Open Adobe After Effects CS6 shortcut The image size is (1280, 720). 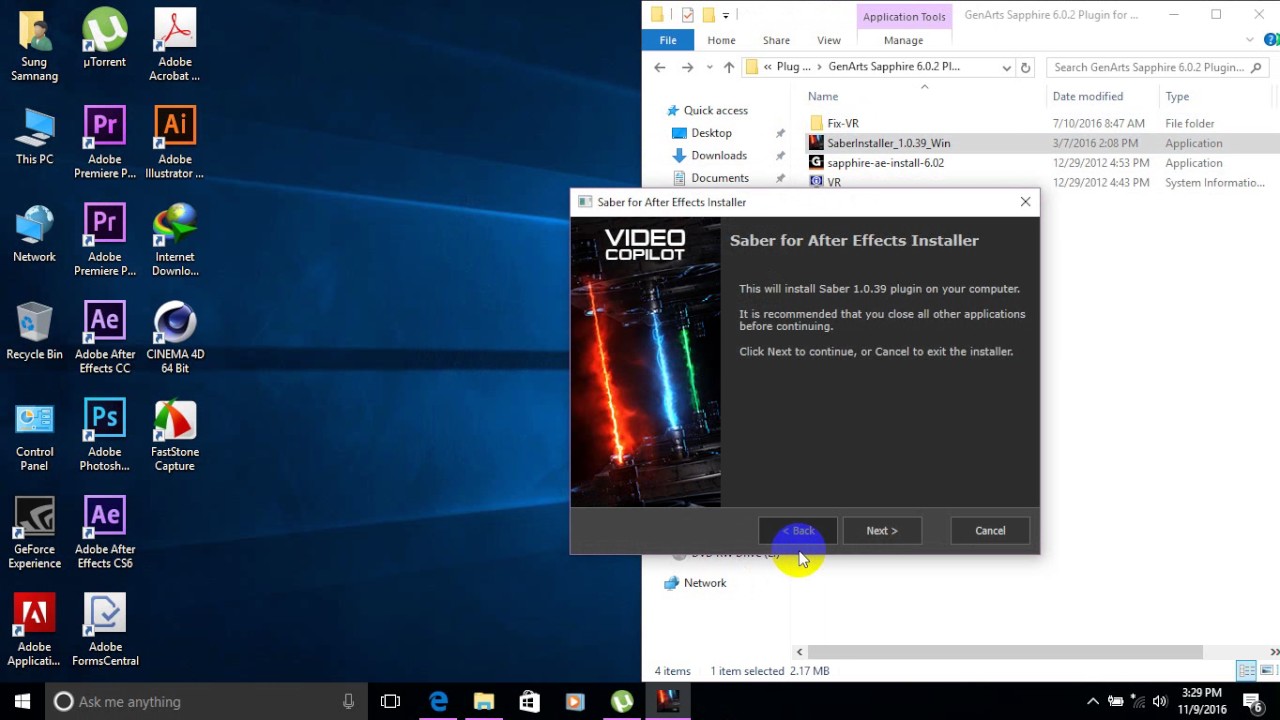point(104,533)
